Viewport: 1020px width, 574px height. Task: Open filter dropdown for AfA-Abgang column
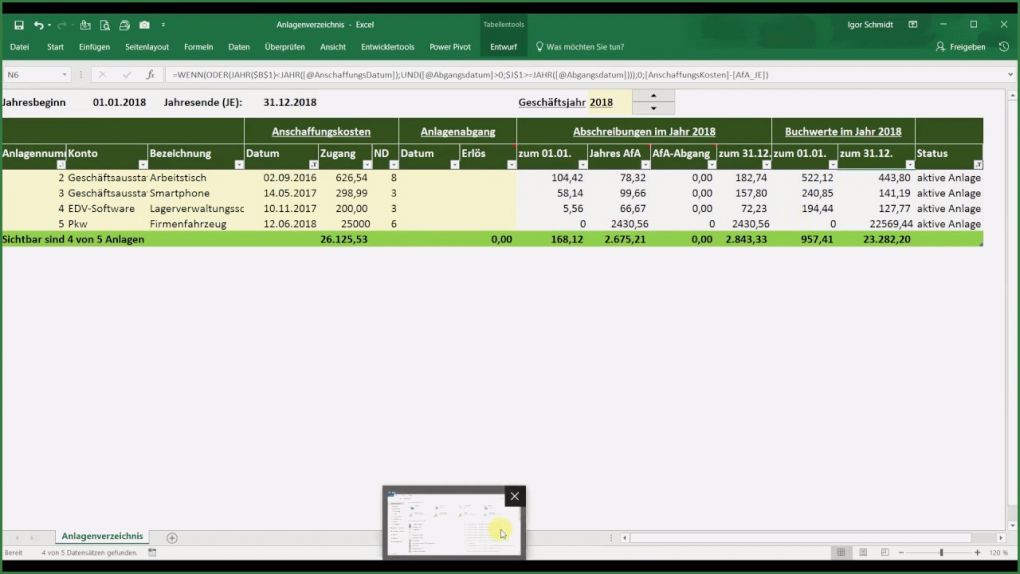pyautogui.click(x=711, y=165)
